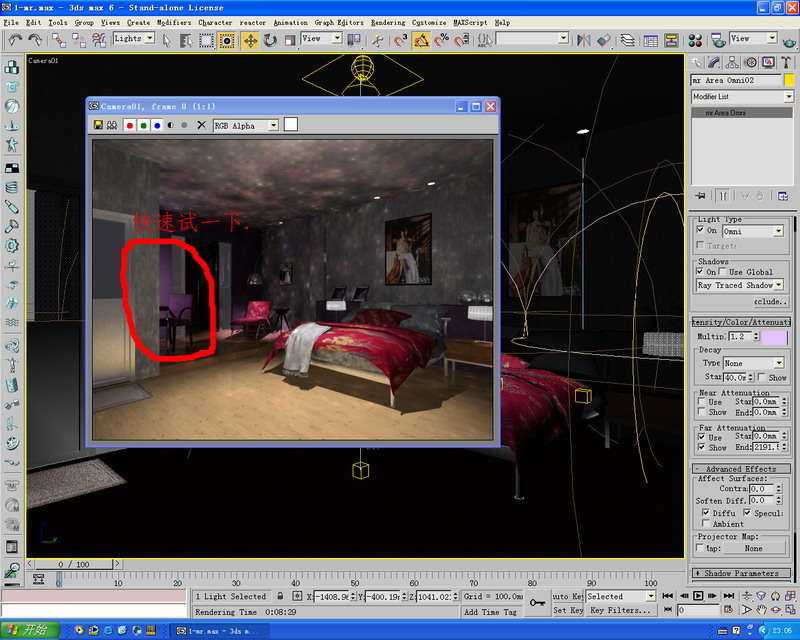Open the MAXScript menu
Screen dimensions: 800x640
click(x=470, y=22)
